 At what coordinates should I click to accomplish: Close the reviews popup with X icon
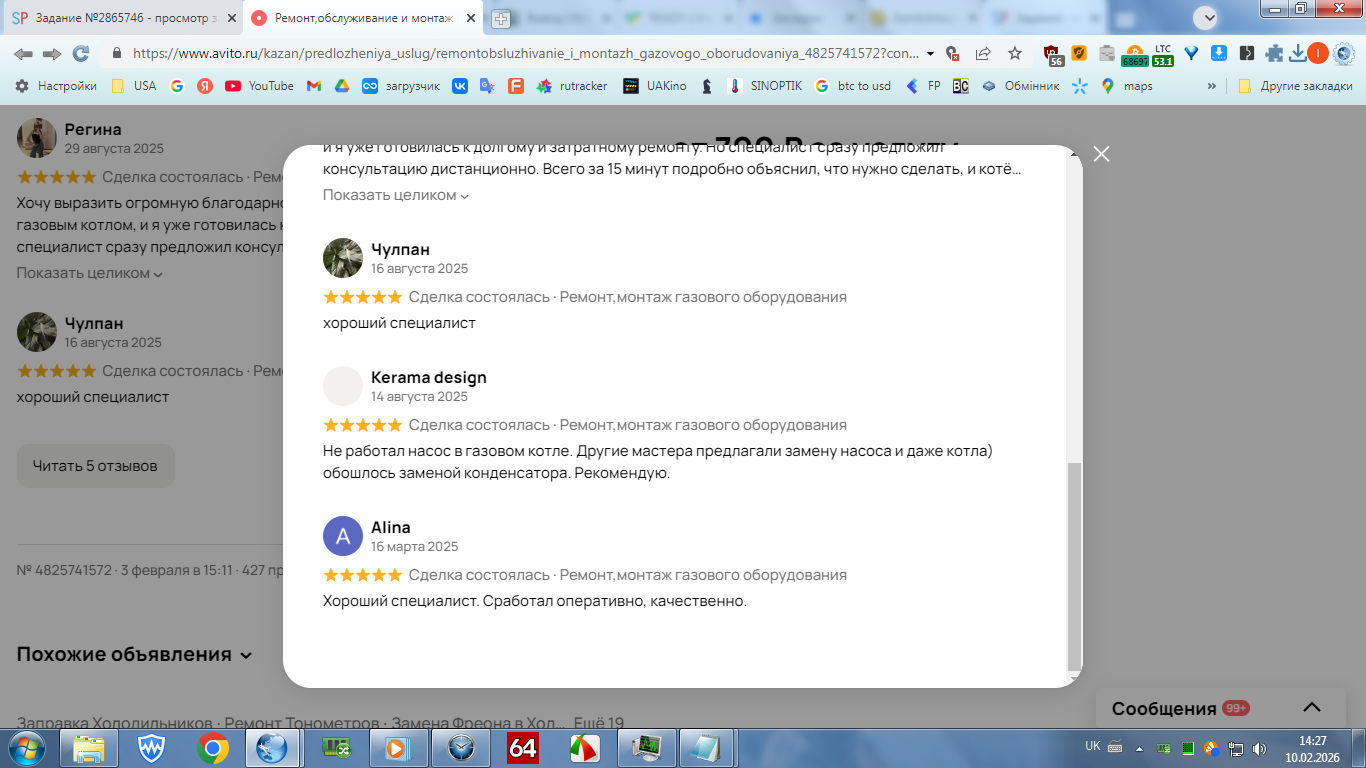[x=1101, y=154]
